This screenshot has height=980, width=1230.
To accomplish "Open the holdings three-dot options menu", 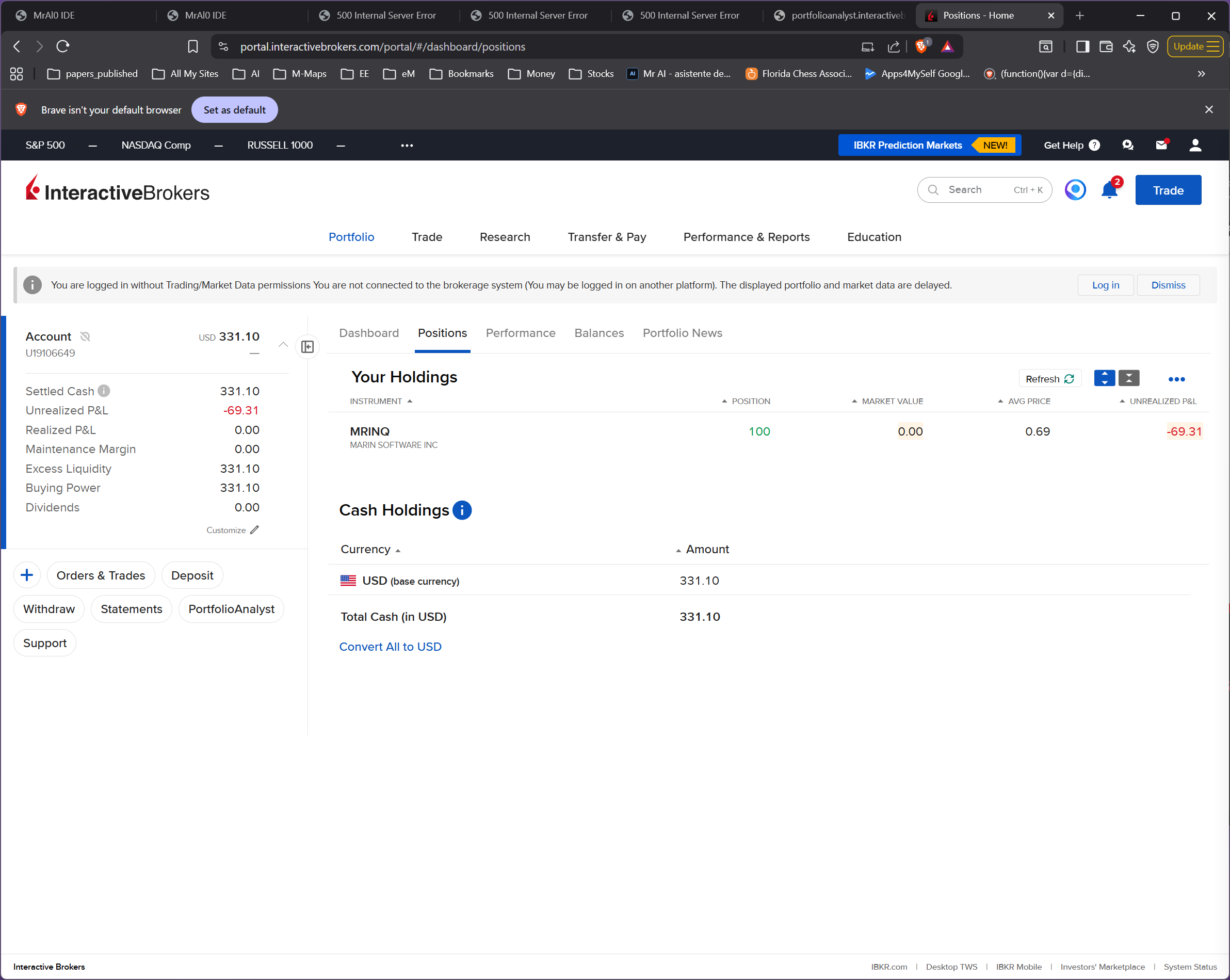I will pos(1176,379).
